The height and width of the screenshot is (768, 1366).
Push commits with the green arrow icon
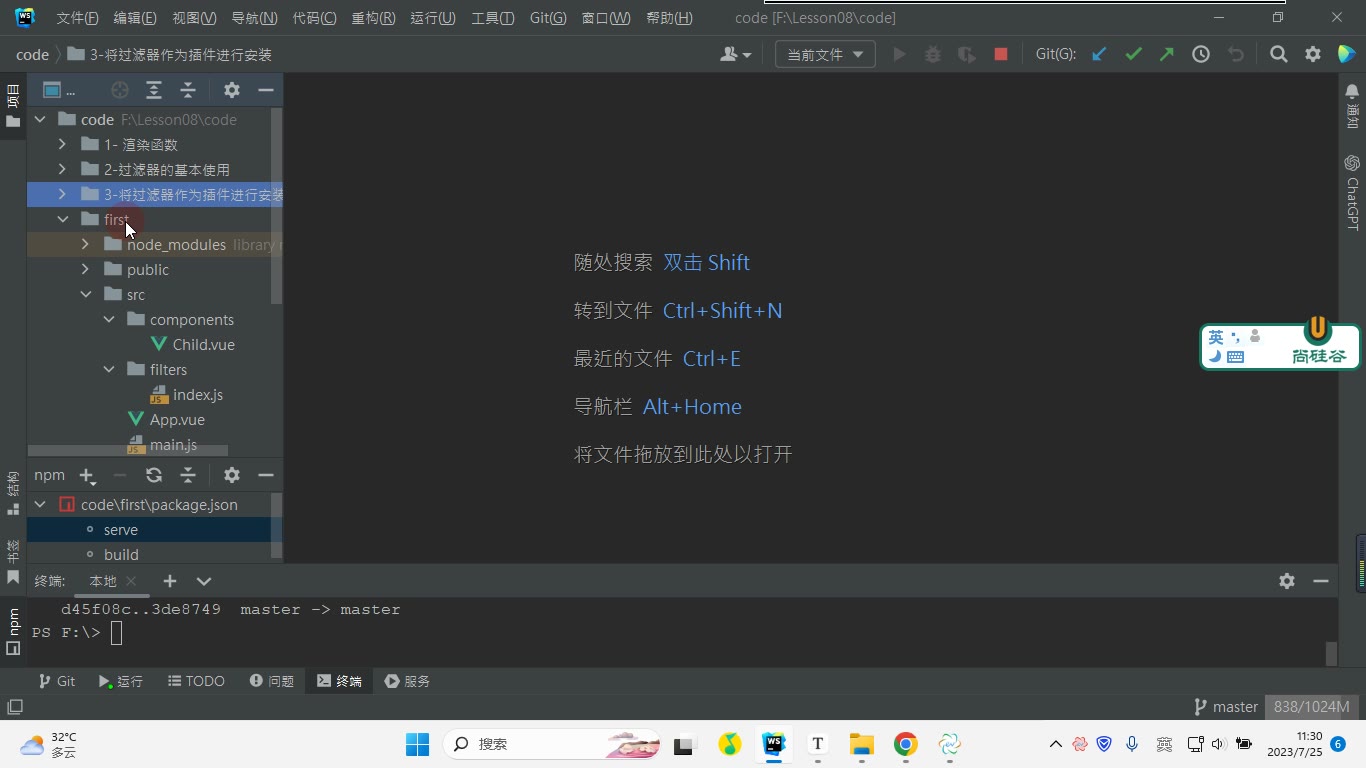[x=1167, y=55]
